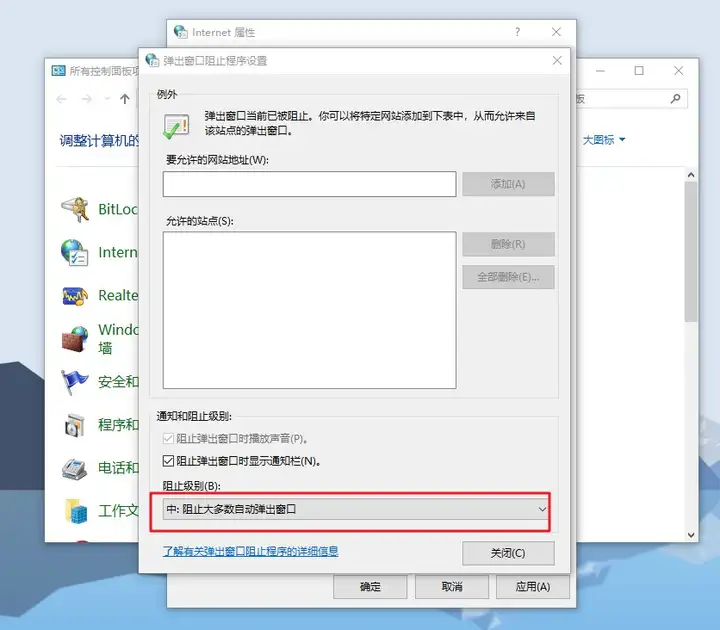The image size is (720, 630).
Task: Click the 要允许的网站地址 input field
Action: [309, 184]
